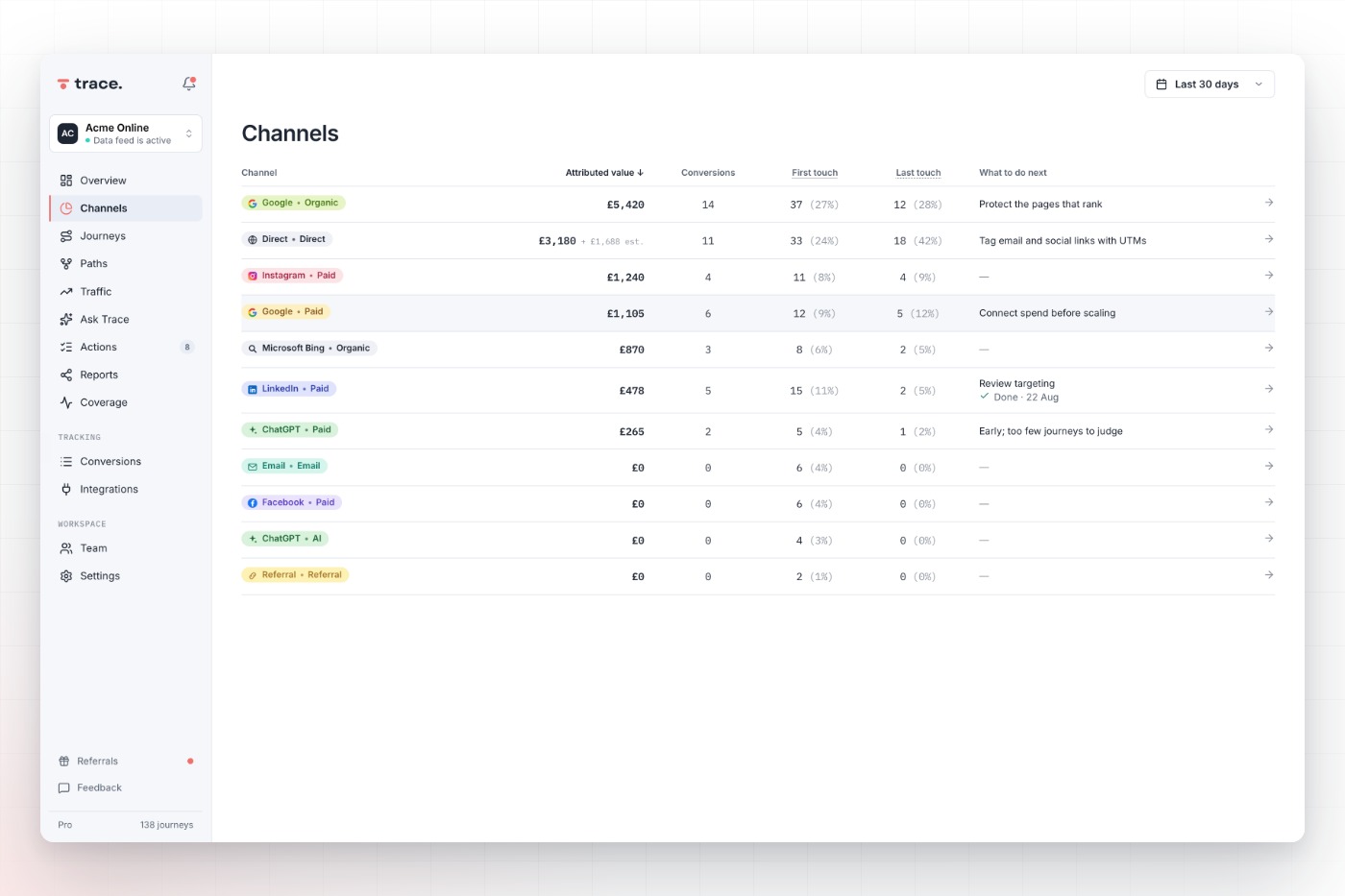
Task: Click the Settings gear icon
Action: (66, 576)
